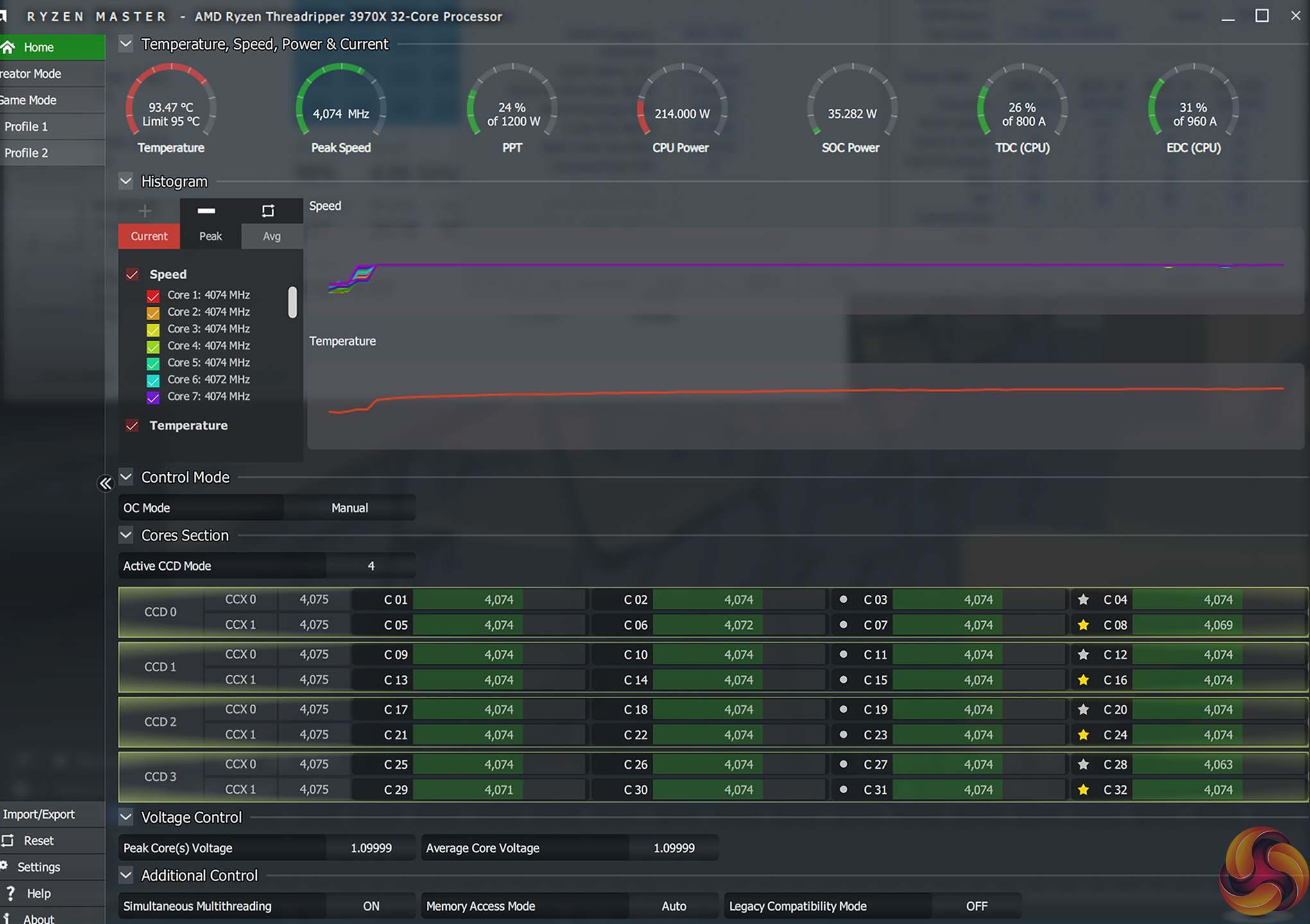The height and width of the screenshot is (924, 1310).
Task: Uncheck the Temperature histogram checkbox
Action: pos(132,425)
